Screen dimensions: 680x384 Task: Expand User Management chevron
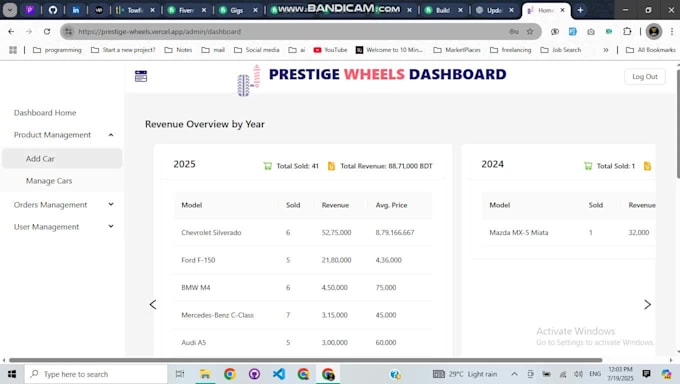tap(111, 226)
